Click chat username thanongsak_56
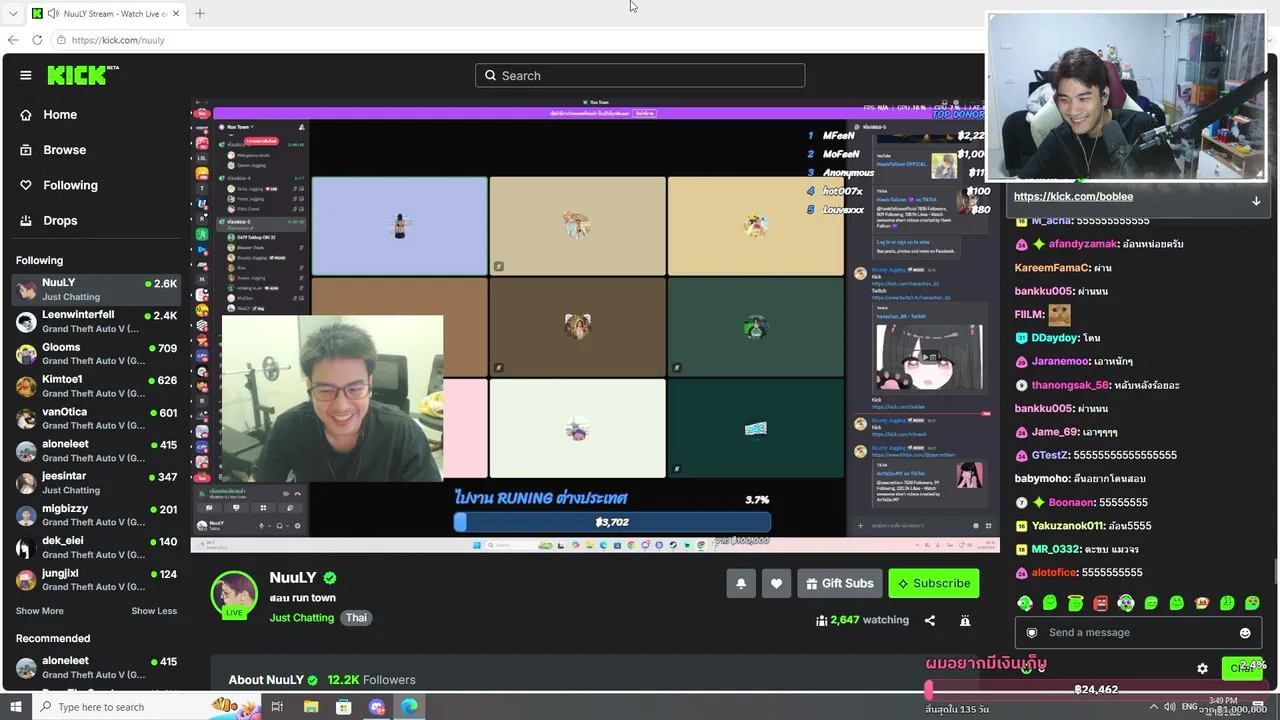Image resolution: width=1280 pixels, height=720 pixels. (1070, 385)
